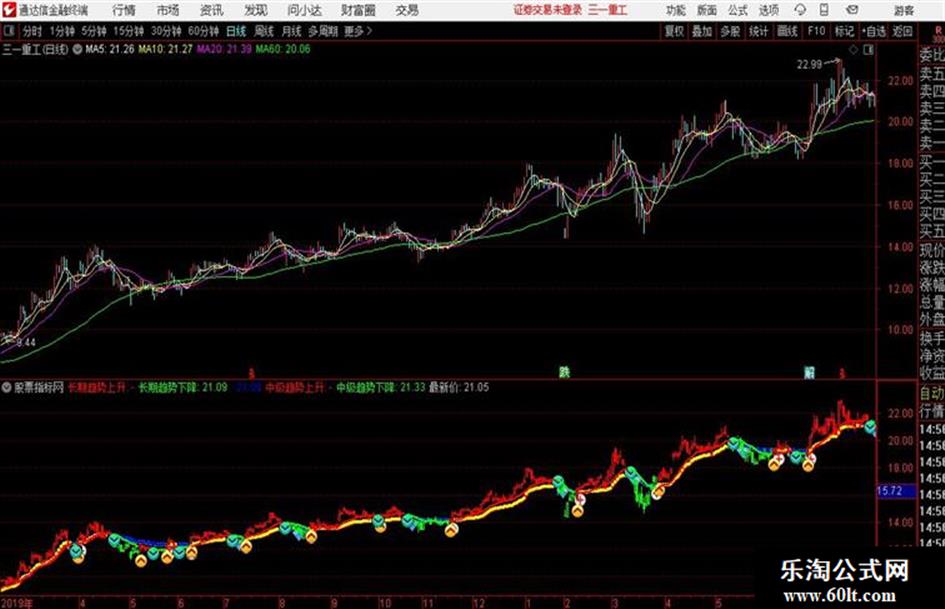Open the 功能 menu
Viewport: 945px width, 609px height.
(676, 10)
